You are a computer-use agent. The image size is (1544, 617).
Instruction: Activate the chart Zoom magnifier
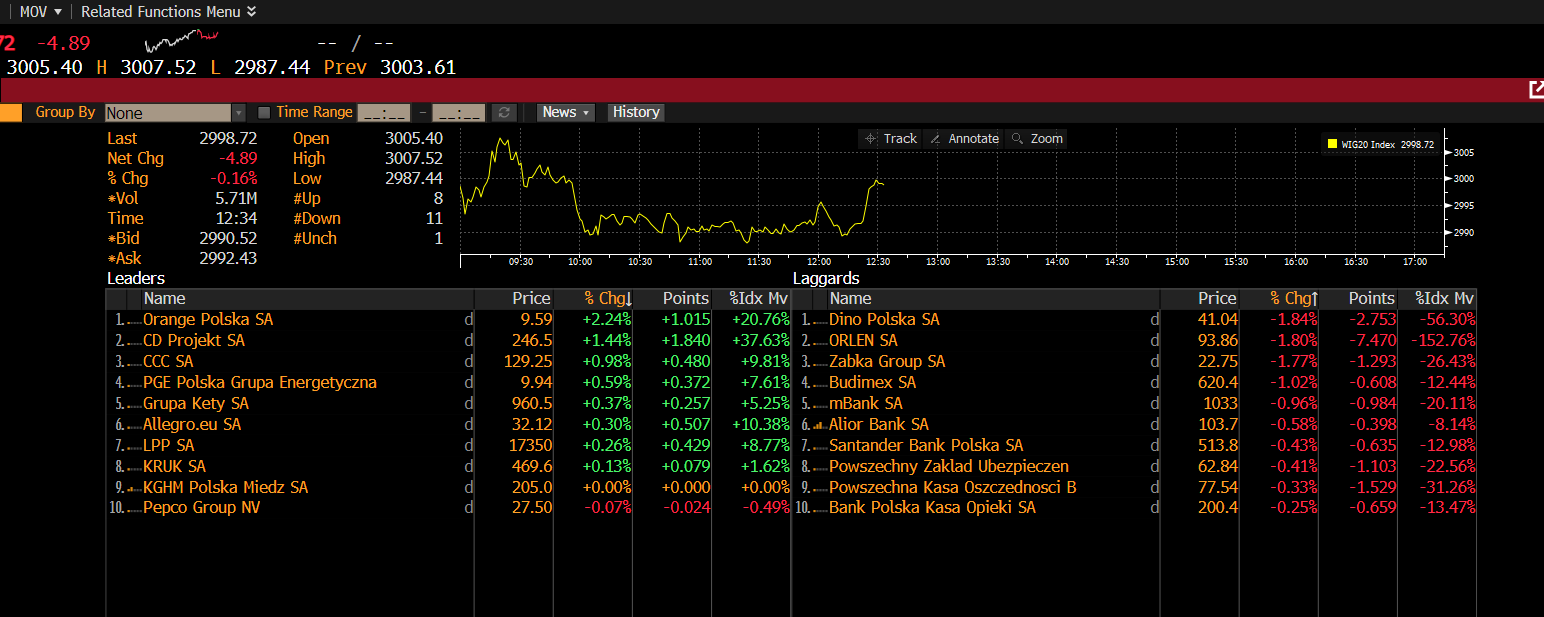(1037, 139)
